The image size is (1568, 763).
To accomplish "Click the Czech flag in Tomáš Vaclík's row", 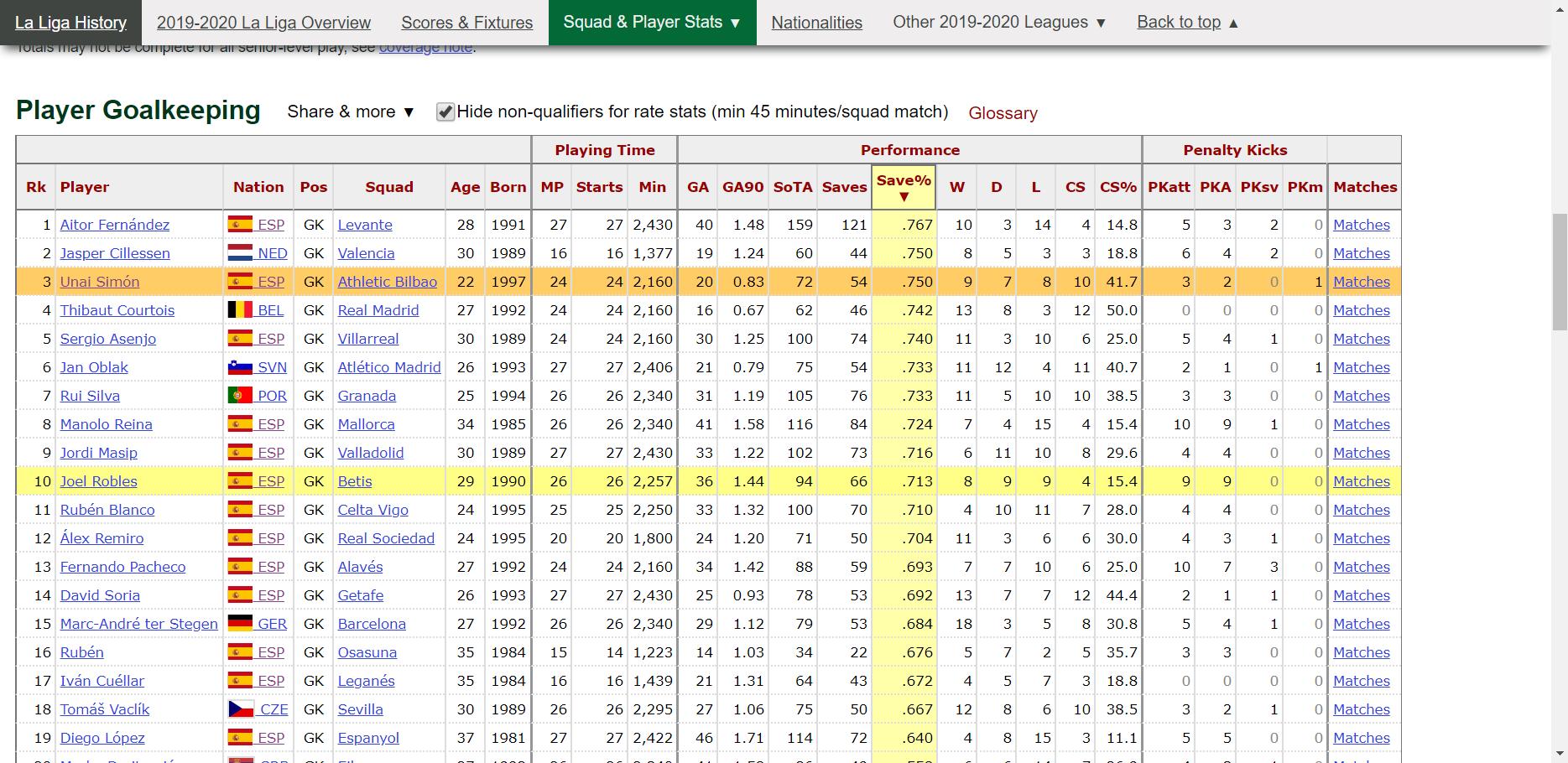I will click(241, 709).
